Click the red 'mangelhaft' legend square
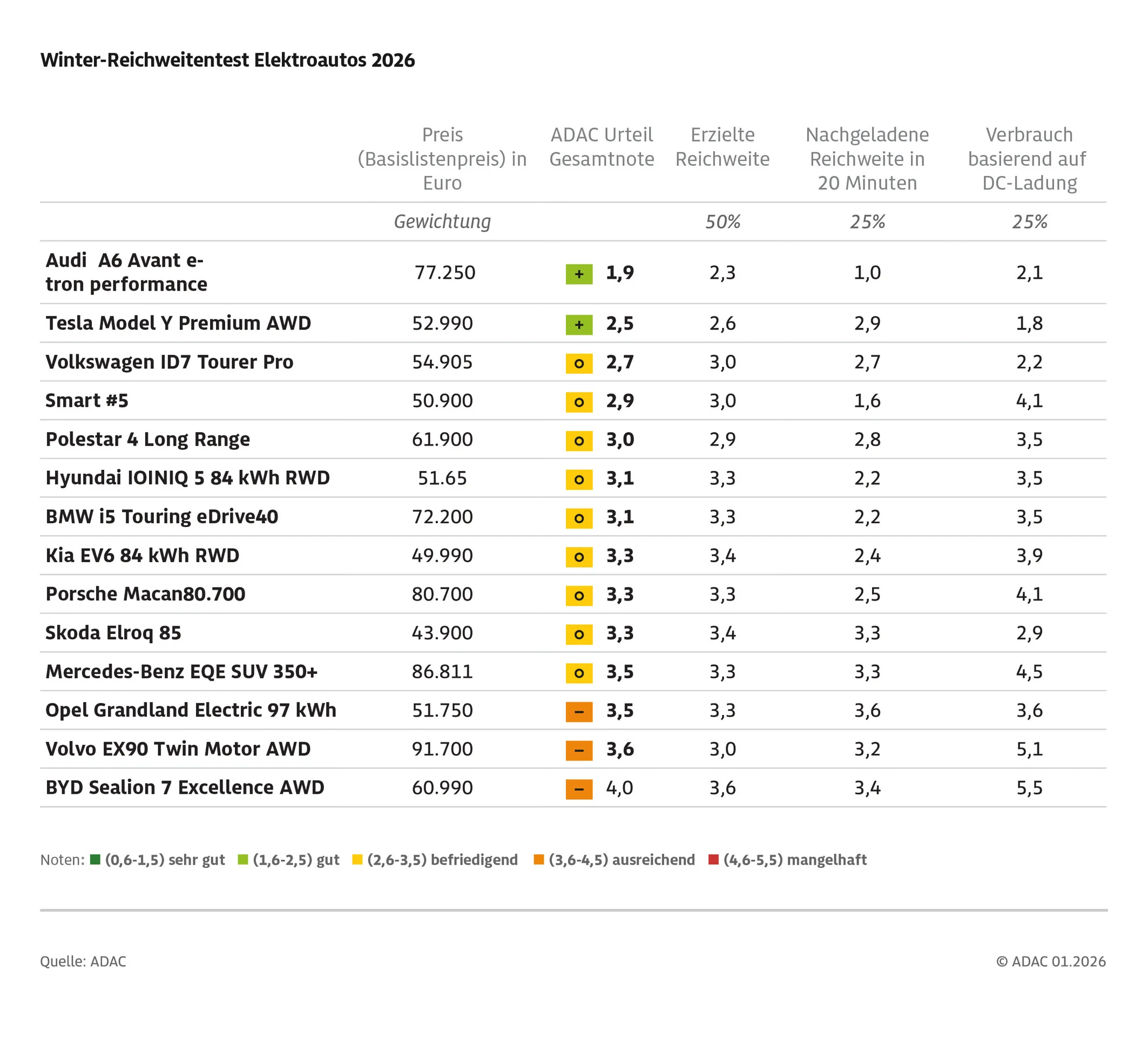 point(713,859)
